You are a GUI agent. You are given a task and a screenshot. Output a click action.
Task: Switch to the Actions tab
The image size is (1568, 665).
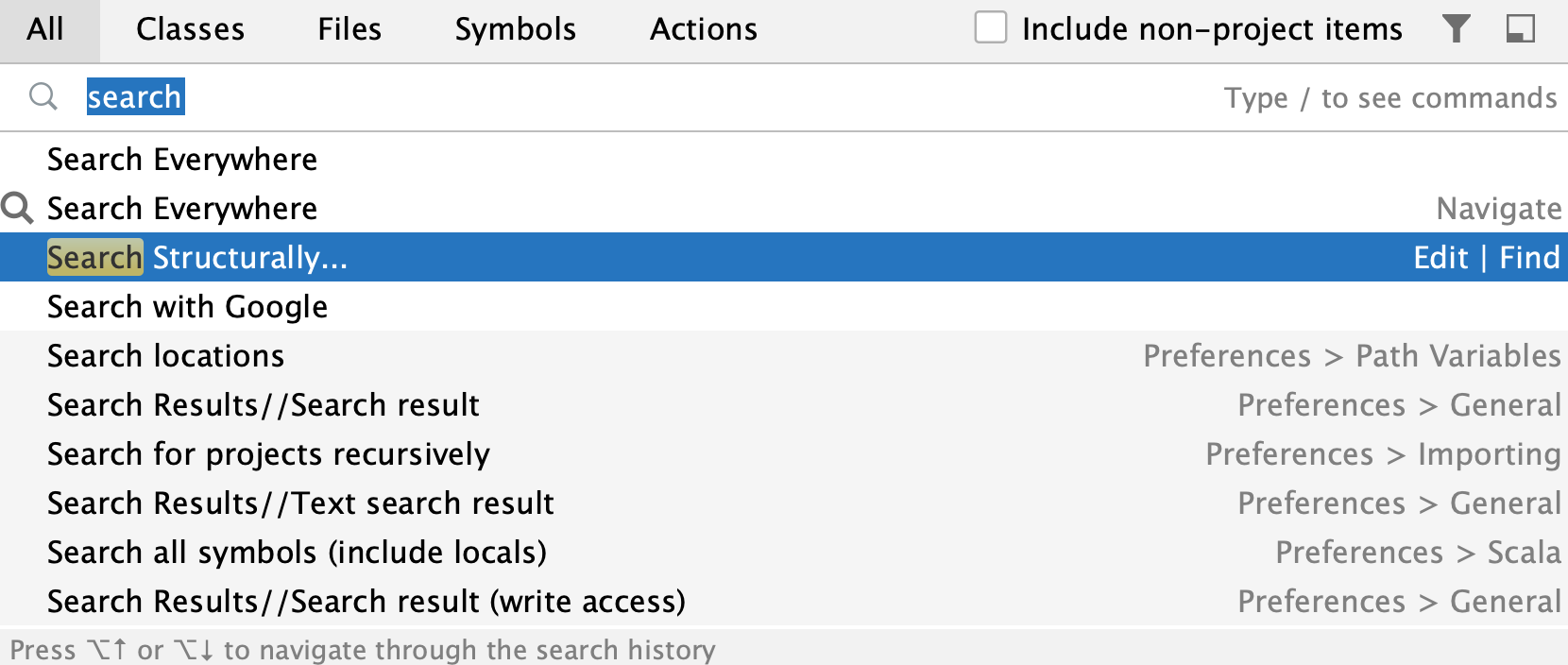[x=703, y=28]
